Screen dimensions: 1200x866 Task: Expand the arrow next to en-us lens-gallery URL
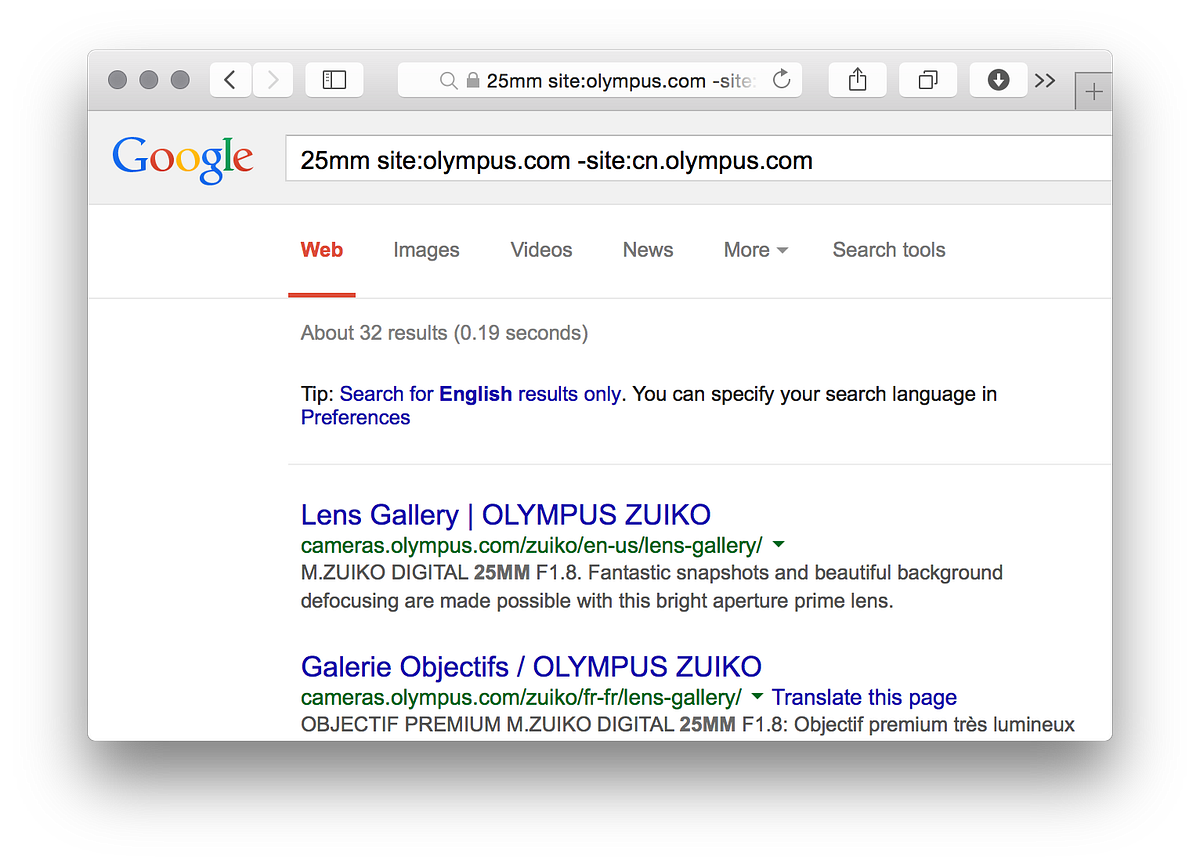(779, 545)
